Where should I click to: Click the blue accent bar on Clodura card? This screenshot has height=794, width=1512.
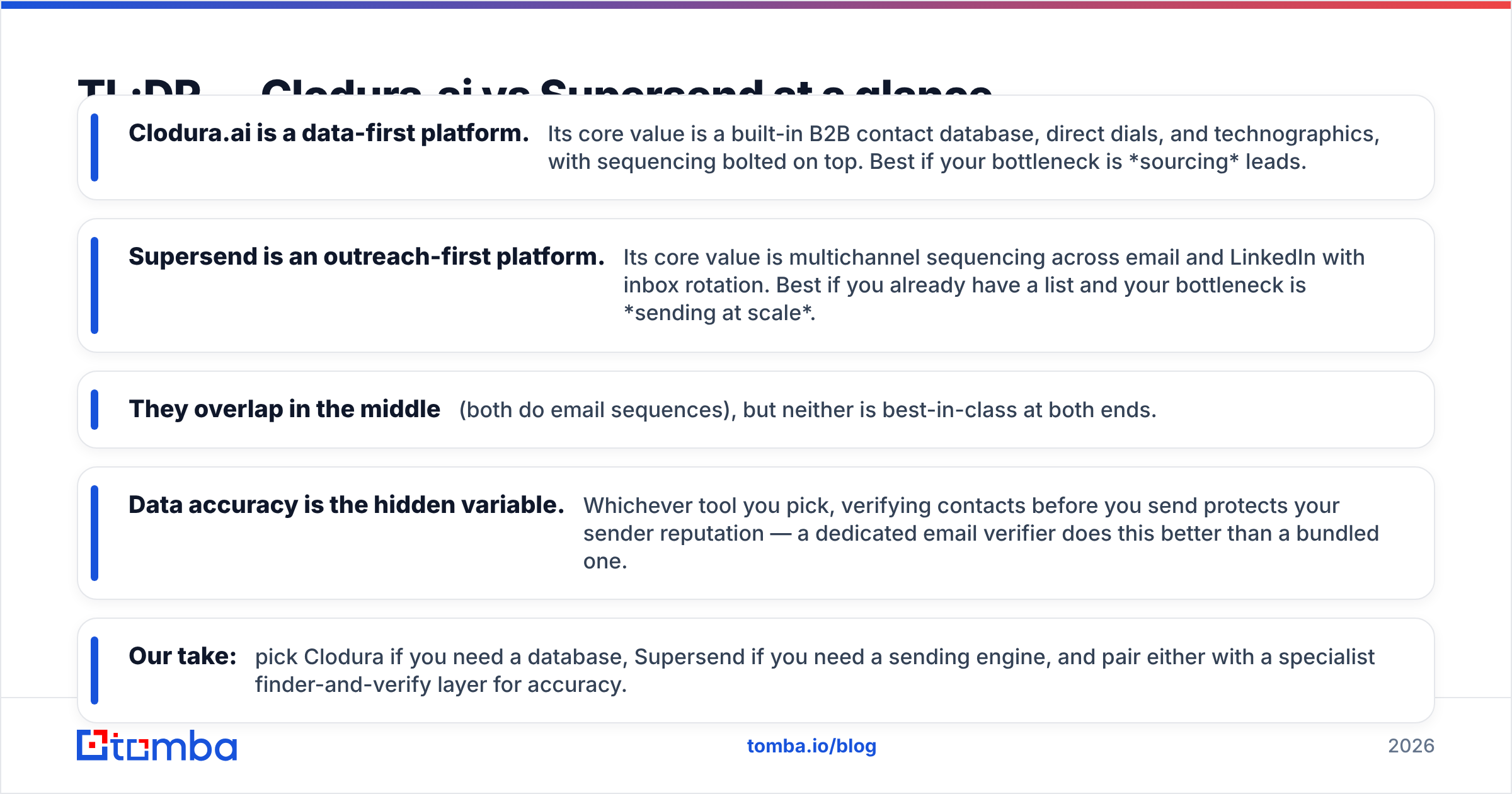(x=94, y=147)
